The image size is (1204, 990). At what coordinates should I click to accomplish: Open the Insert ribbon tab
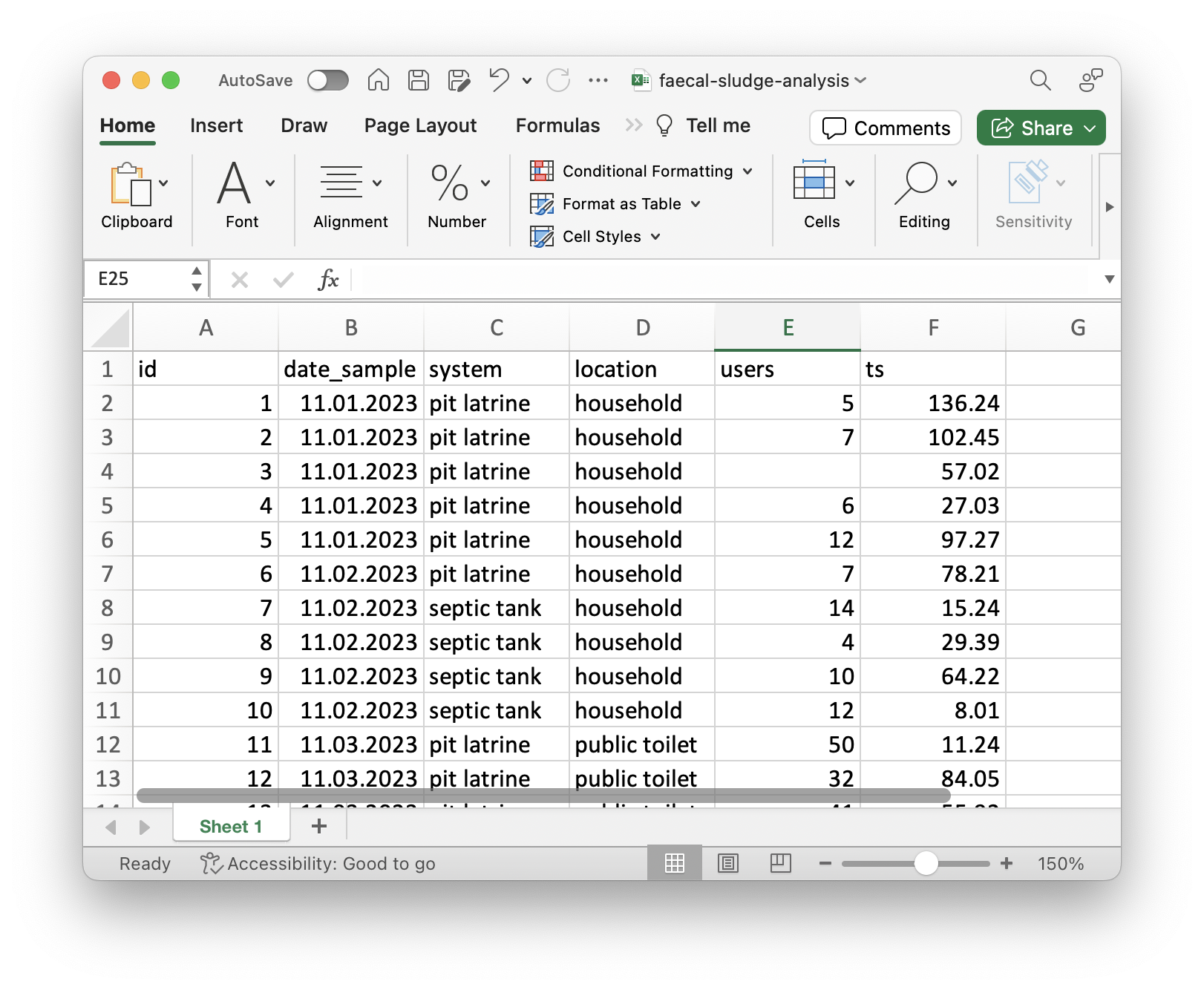pyautogui.click(x=216, y=125)
